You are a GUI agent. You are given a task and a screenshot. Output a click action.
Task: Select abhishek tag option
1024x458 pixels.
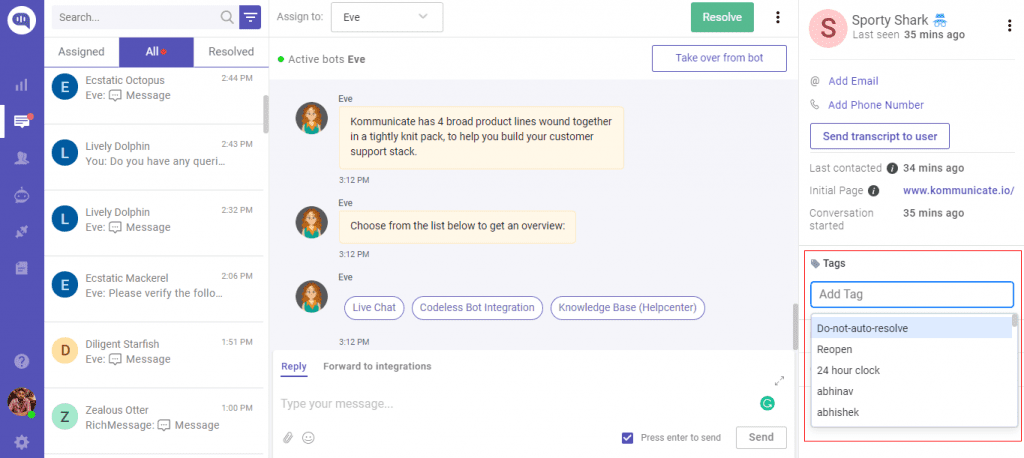[x=911, y=412]
